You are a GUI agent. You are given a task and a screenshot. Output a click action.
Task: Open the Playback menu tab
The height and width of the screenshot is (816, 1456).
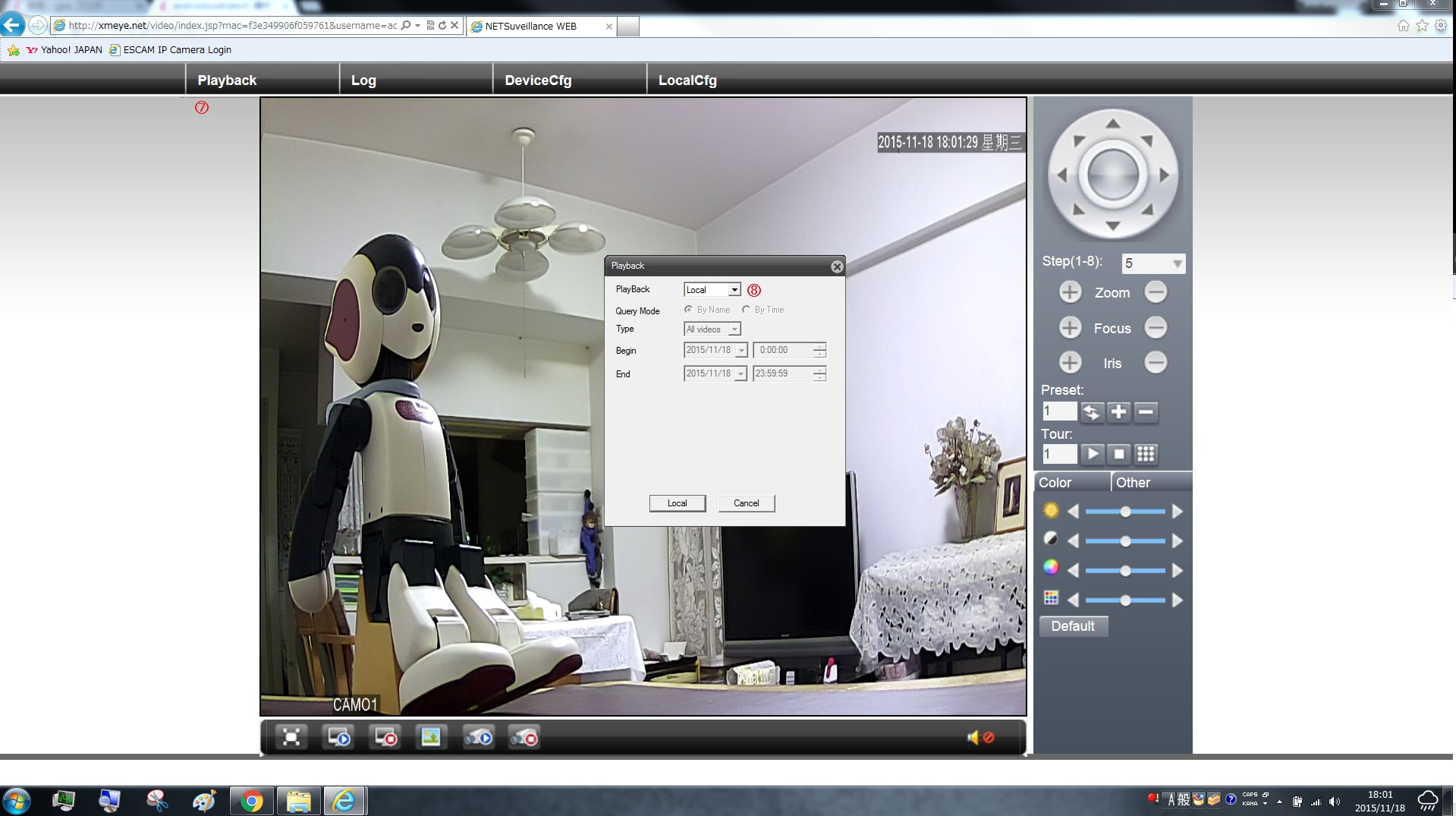pos(227,80)
